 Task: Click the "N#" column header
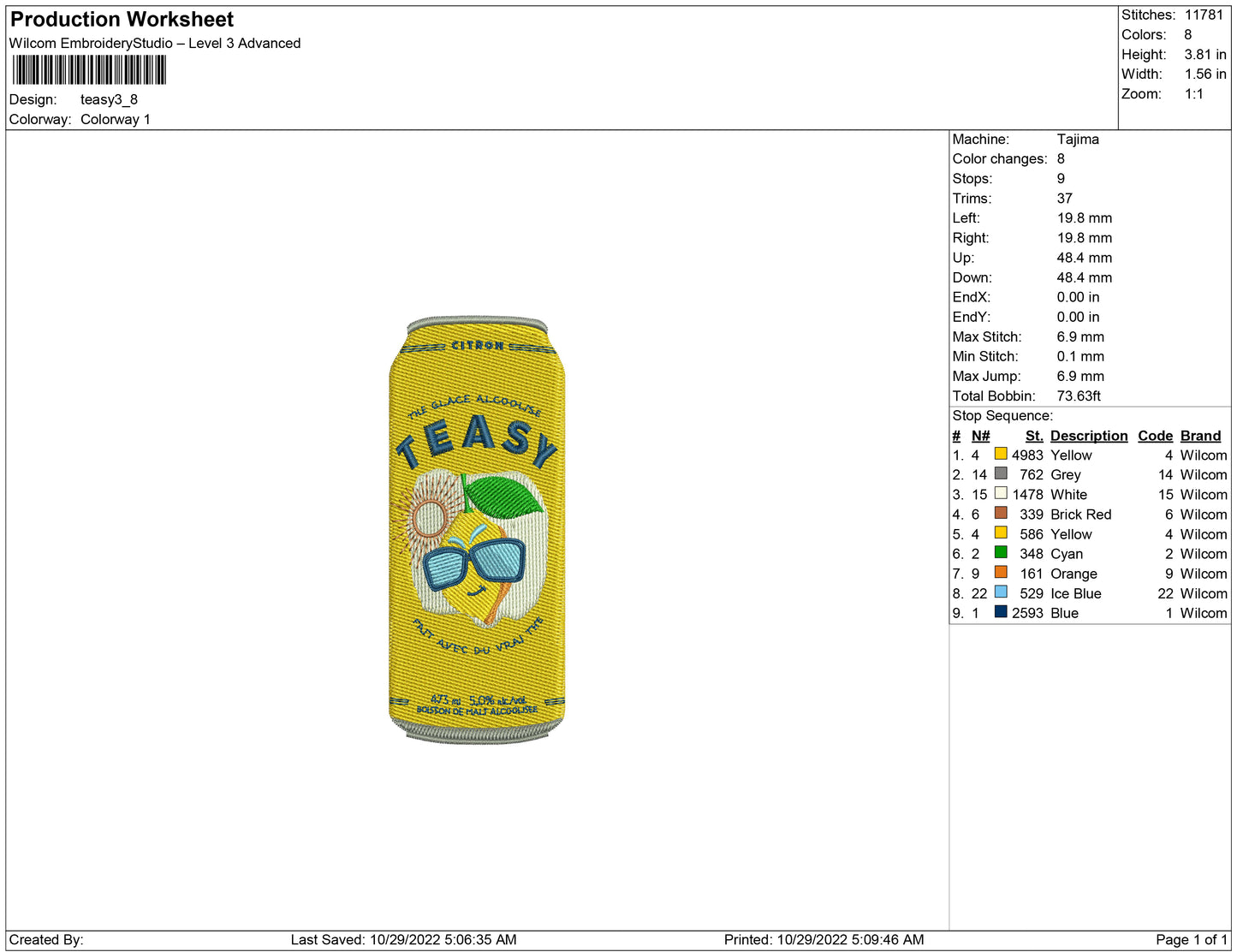980,435
